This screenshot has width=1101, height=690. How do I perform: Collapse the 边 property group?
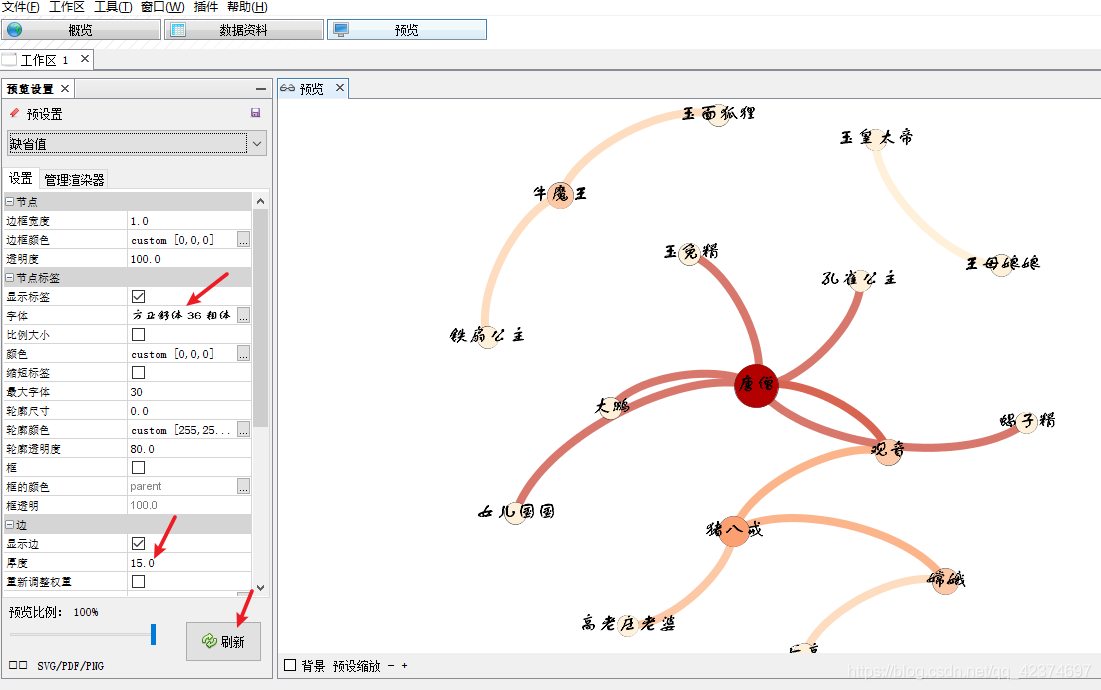(10, 524)
